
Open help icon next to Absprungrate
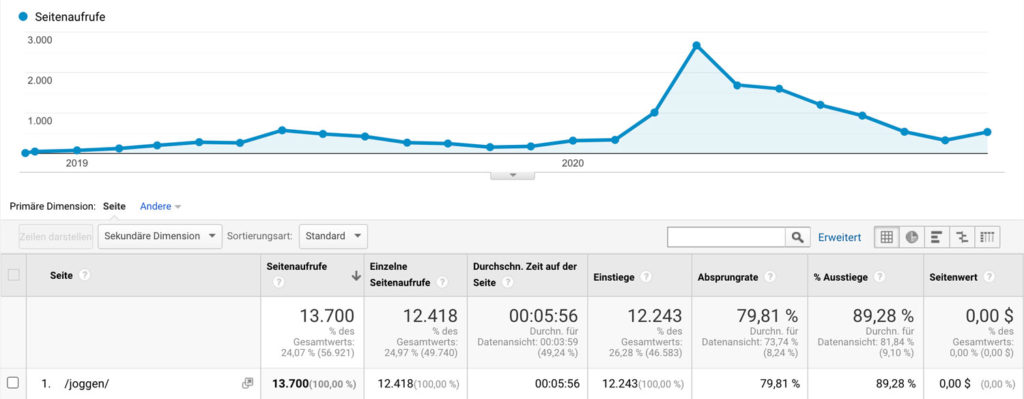pos(770,277)
